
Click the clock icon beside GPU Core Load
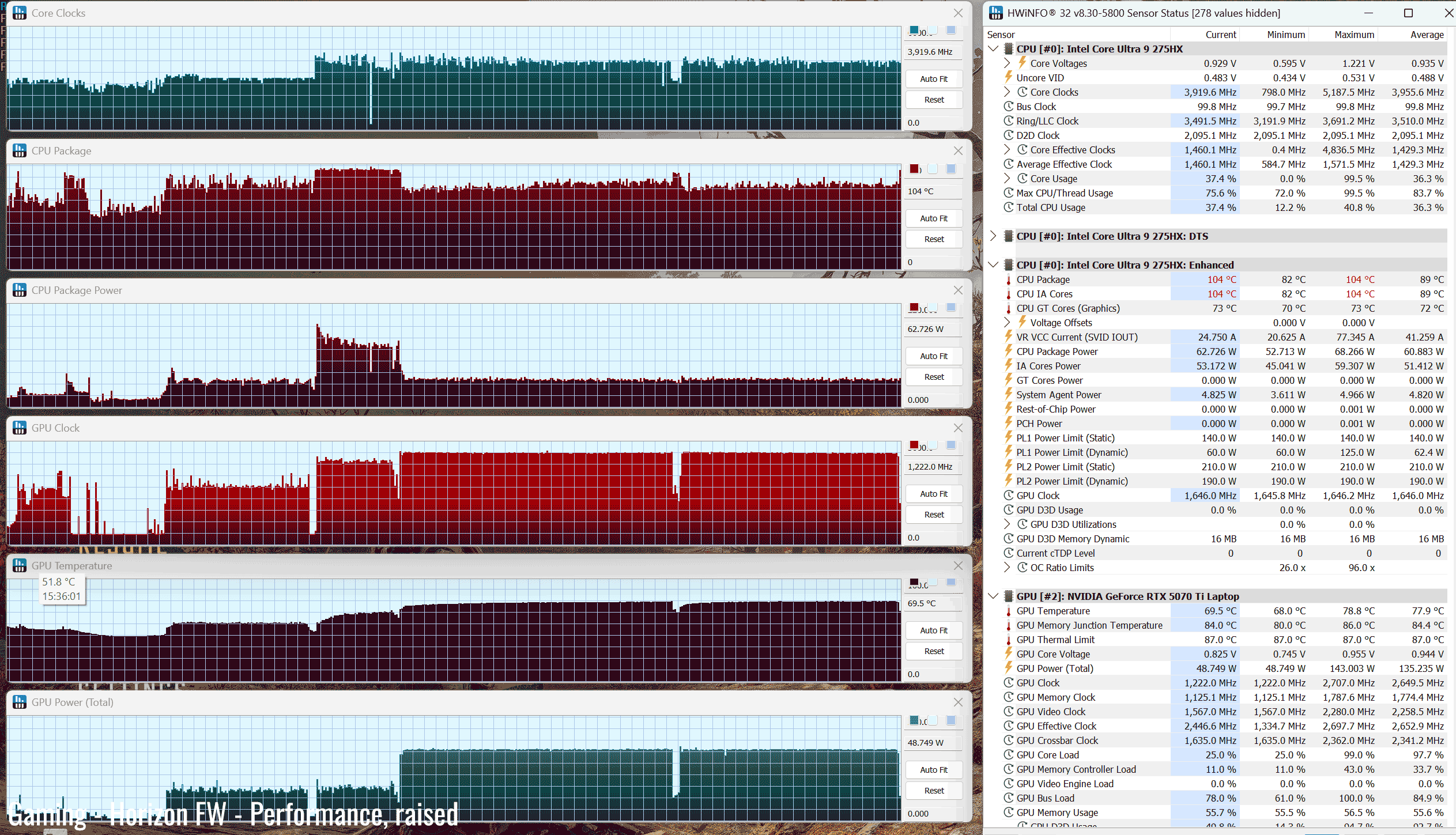coord(1008,755)
